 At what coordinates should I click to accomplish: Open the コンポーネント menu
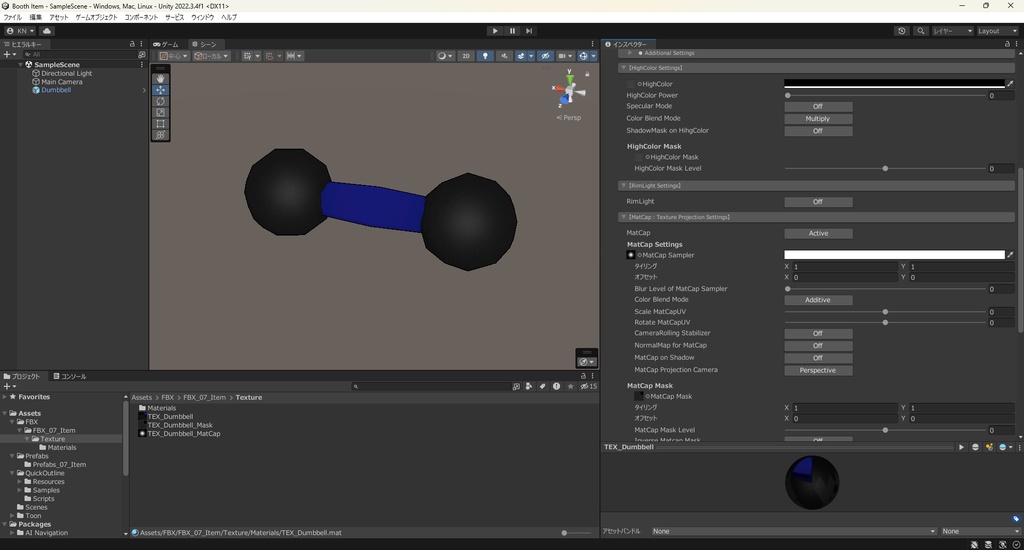[141, 17]
